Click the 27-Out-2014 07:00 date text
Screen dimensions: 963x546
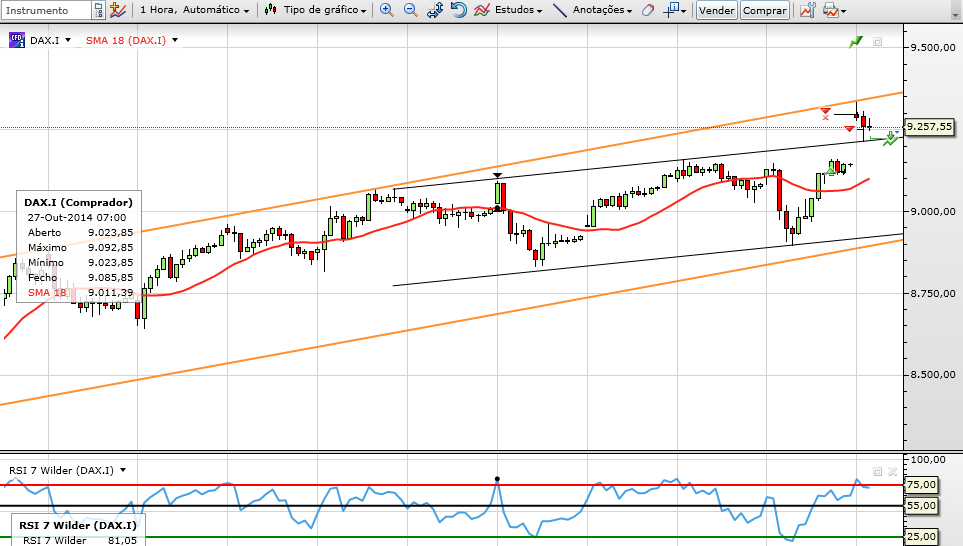click(x=77, y=217)
